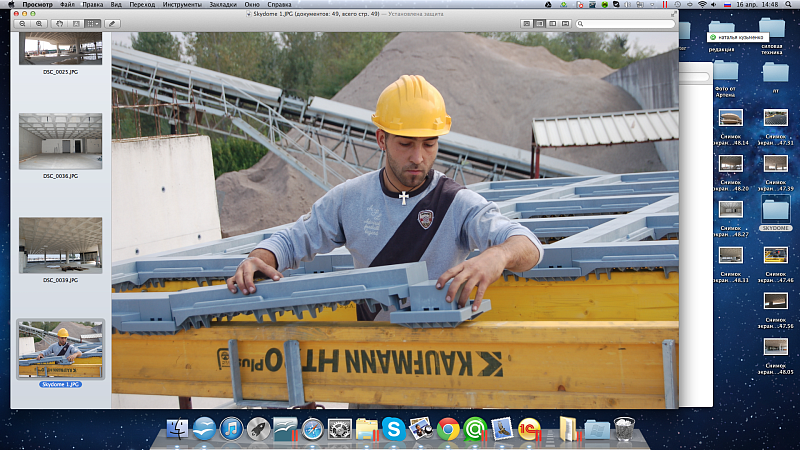Launch Google Chrome from the dock

click(x=447, y=429)
